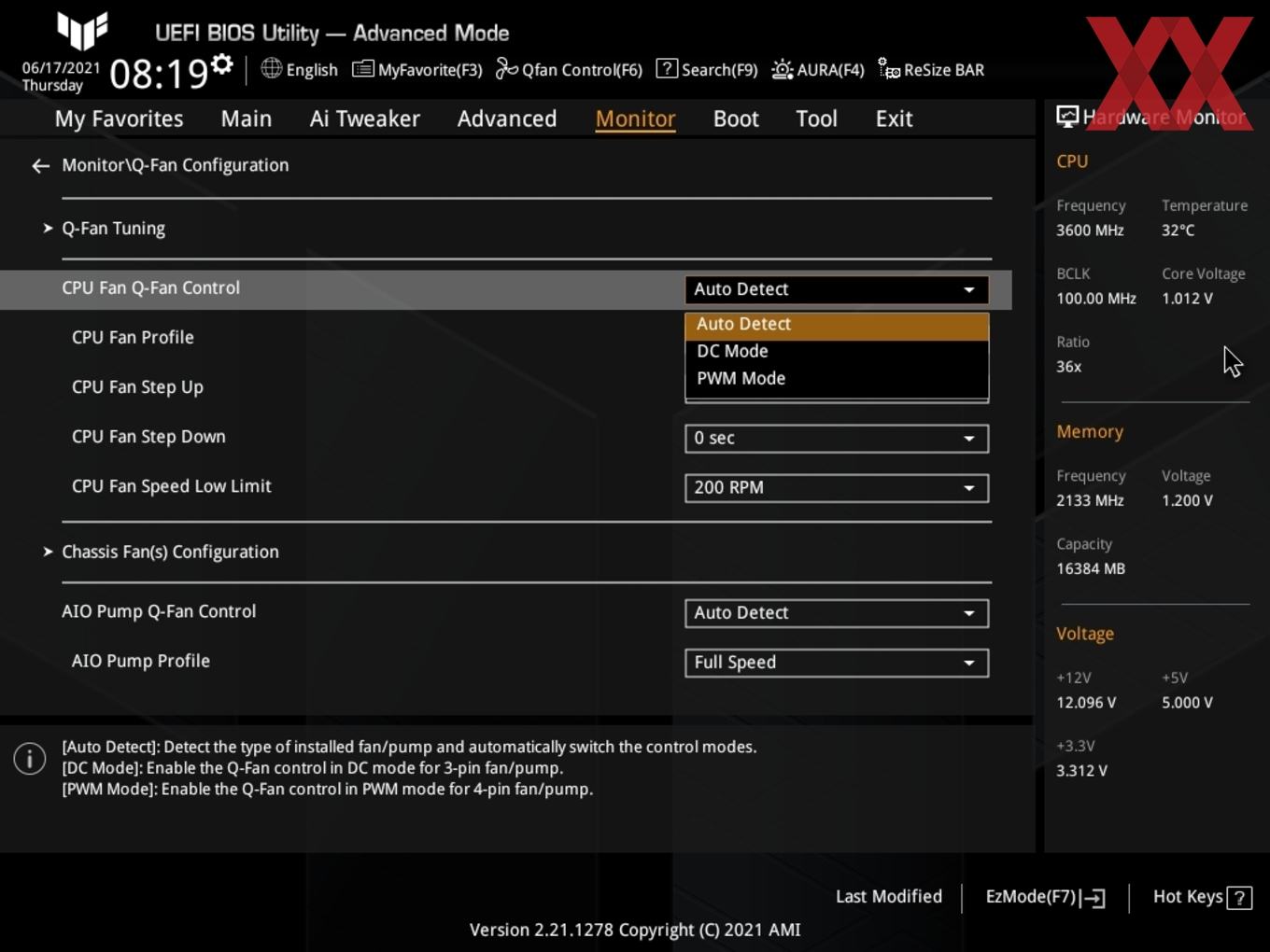Click the 1.012 V core voltage value
The image size is (1270, 952).
click(1187, 299)
